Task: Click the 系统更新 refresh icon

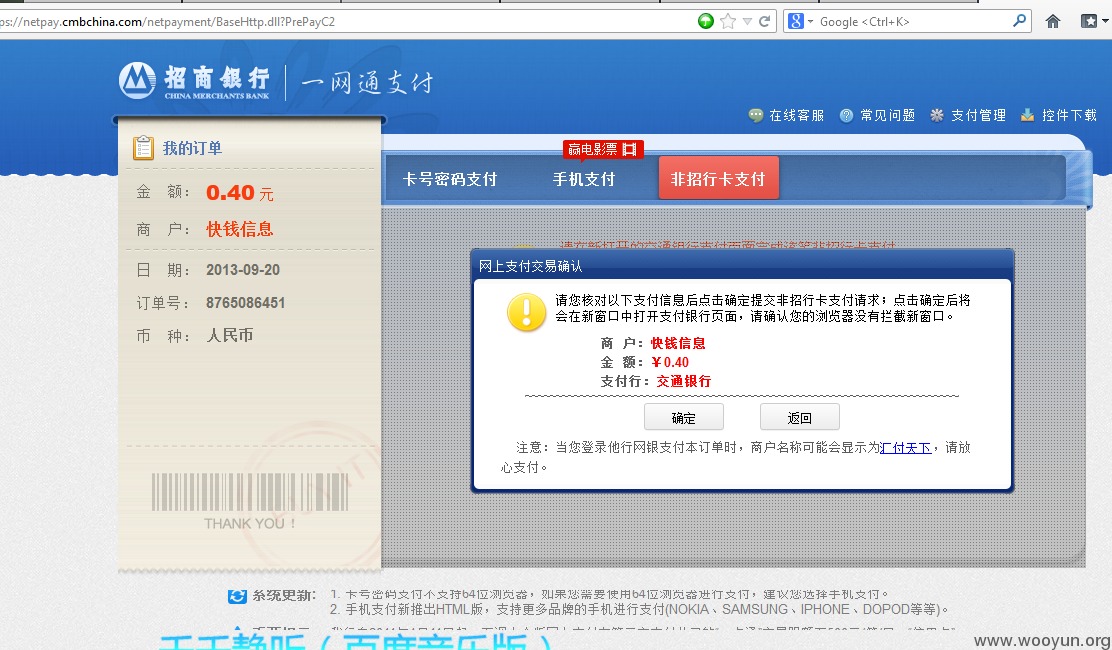Action: 237,596
